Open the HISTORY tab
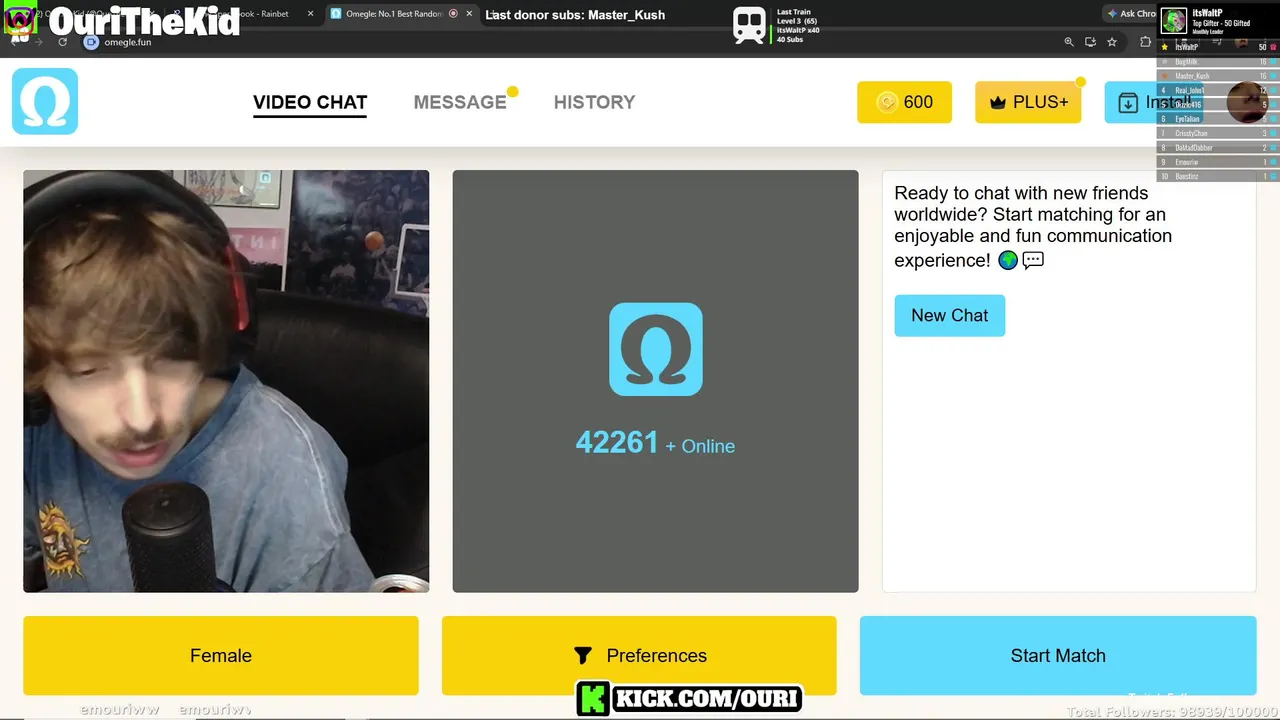The height and width of the screenshot is (720, 1280). click(x=594, y=102)
